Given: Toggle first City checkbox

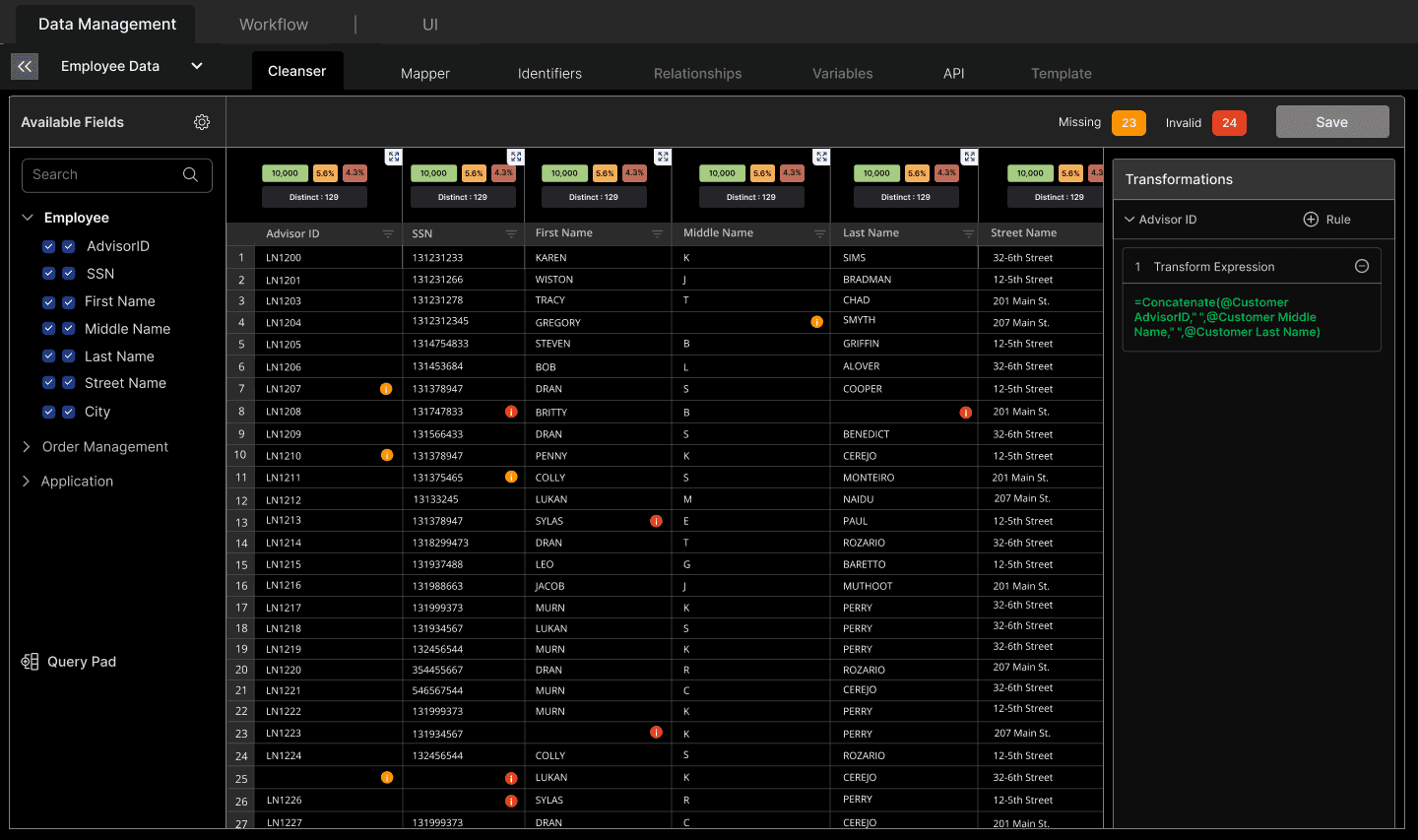Looking at the screenshot, I should 49,412.
